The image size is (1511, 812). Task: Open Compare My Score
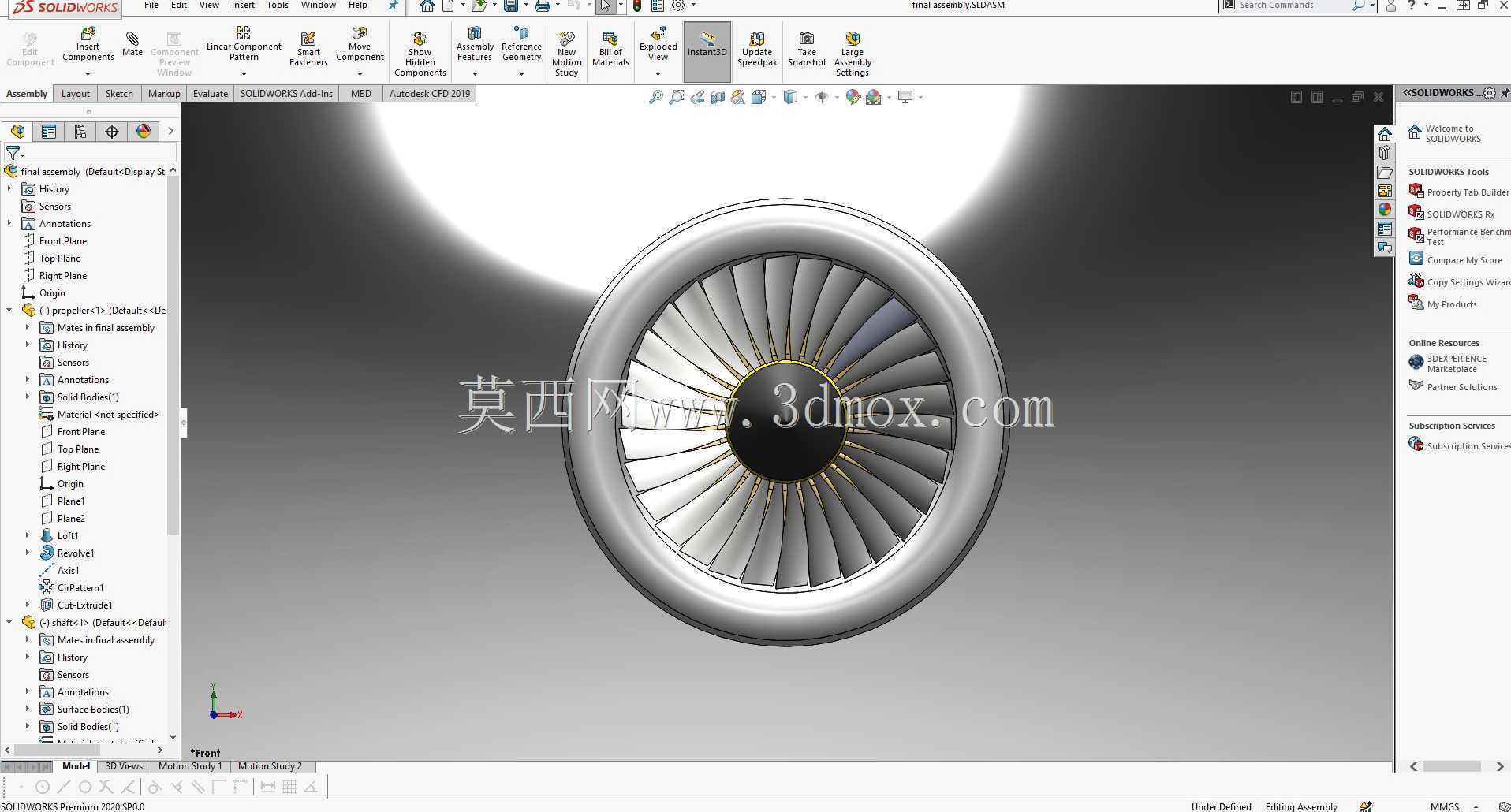(x=1456, y=260)
